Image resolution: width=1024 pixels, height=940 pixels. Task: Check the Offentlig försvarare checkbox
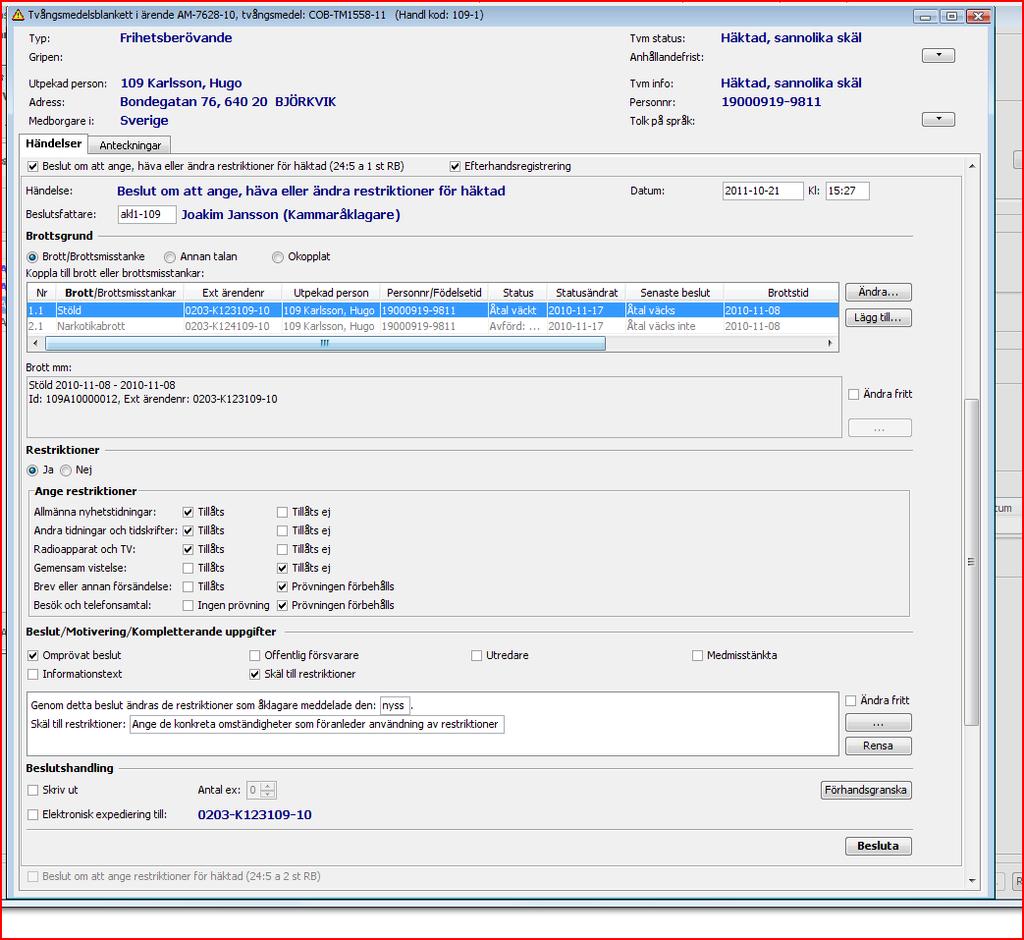tap(255, 655)
